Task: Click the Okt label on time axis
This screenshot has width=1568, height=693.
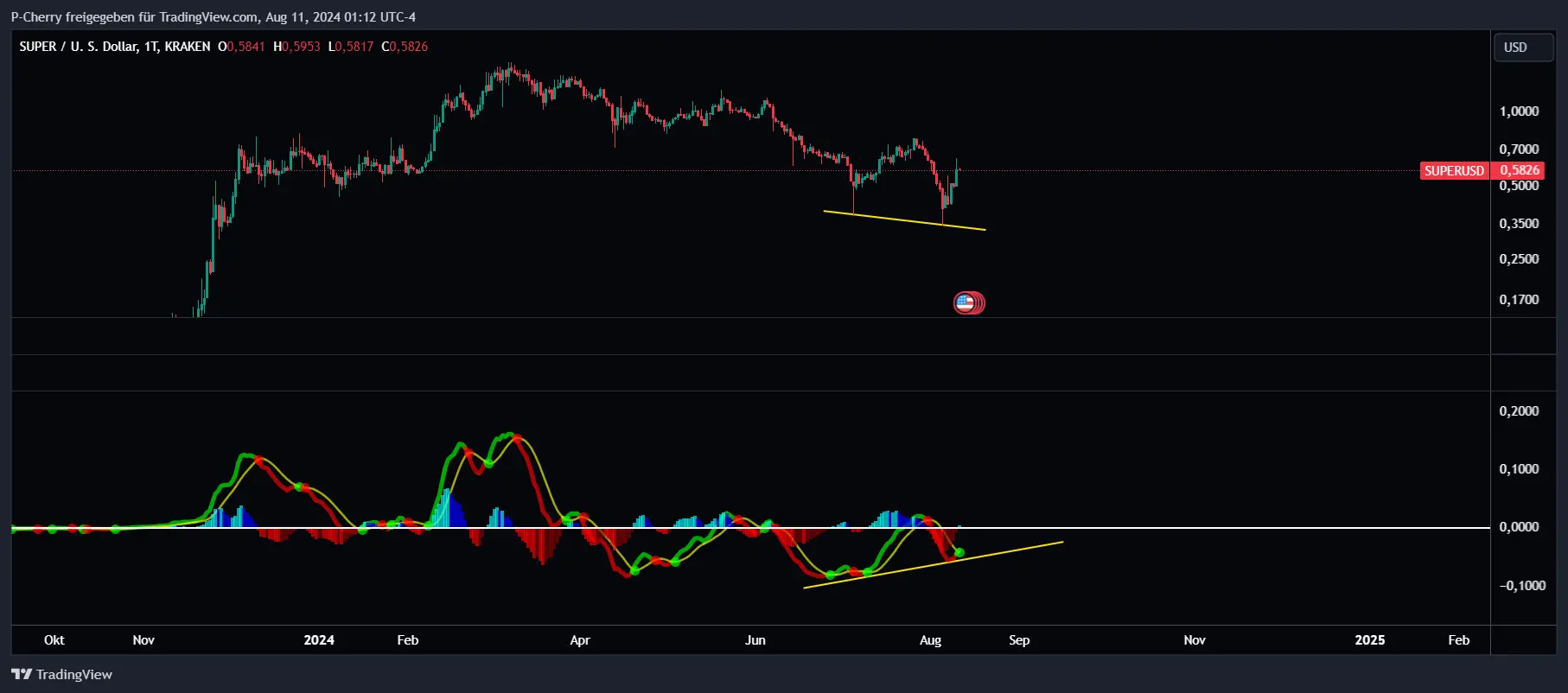Action: pyautogui.click(x=54, y=640)
